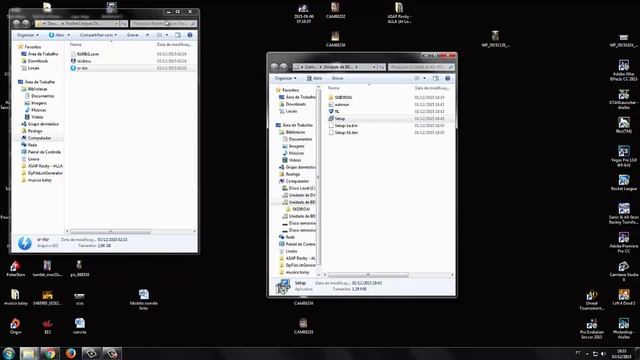Open Firefox from the taskbar
Image resolution: width=640 pixels, height=360 pixels.
[x=71, y=353]
